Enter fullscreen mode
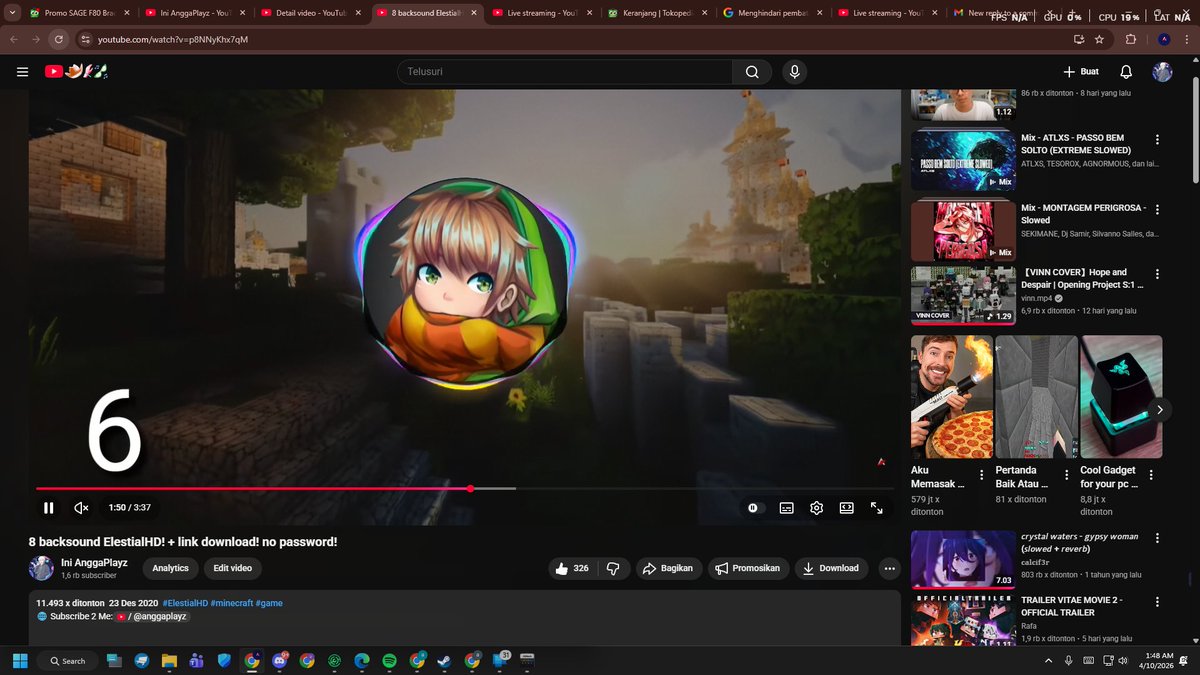This screenshot has height=675, width=1200. (877, 507)
